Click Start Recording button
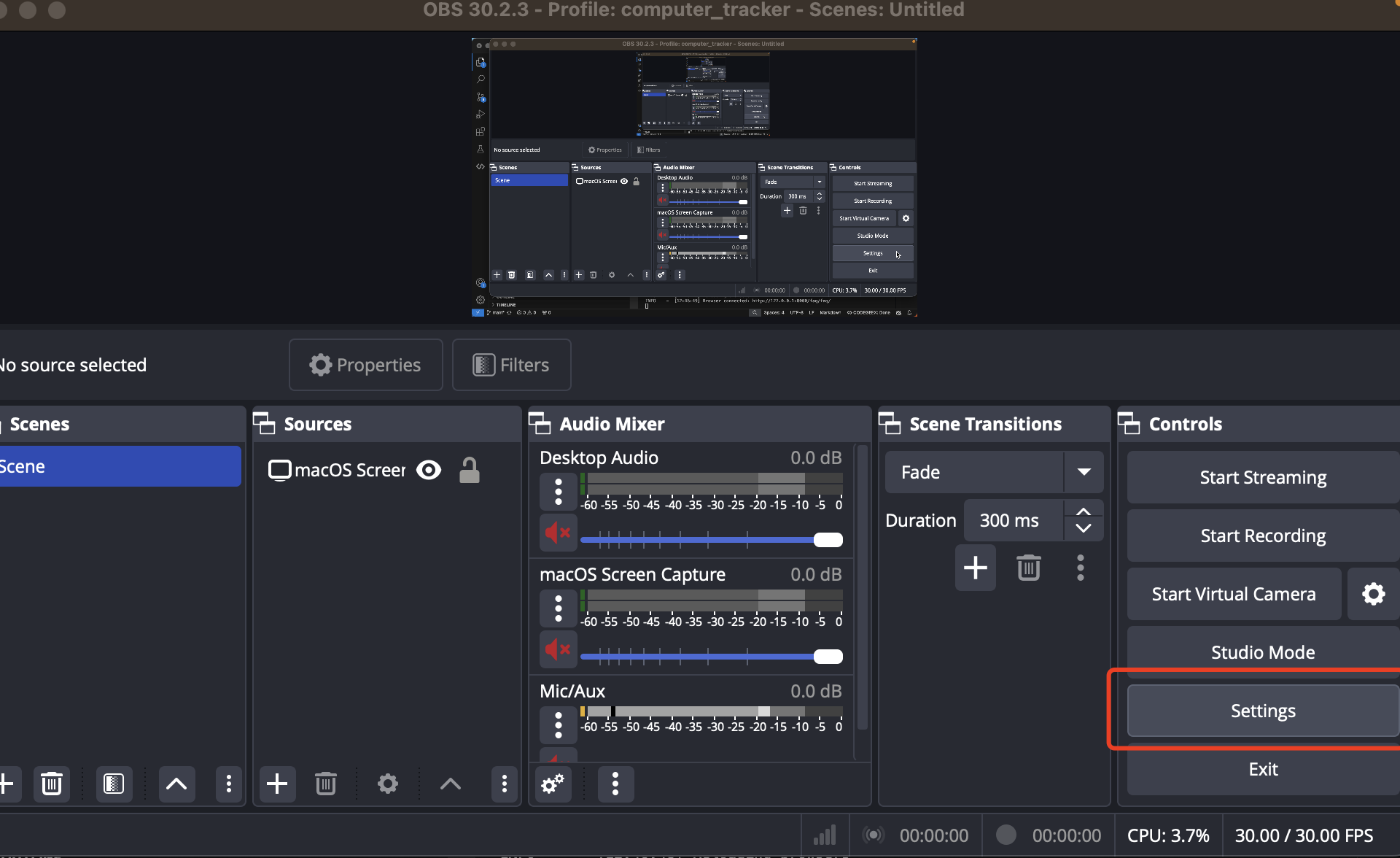The image size is (1400, 858). 1263,536
